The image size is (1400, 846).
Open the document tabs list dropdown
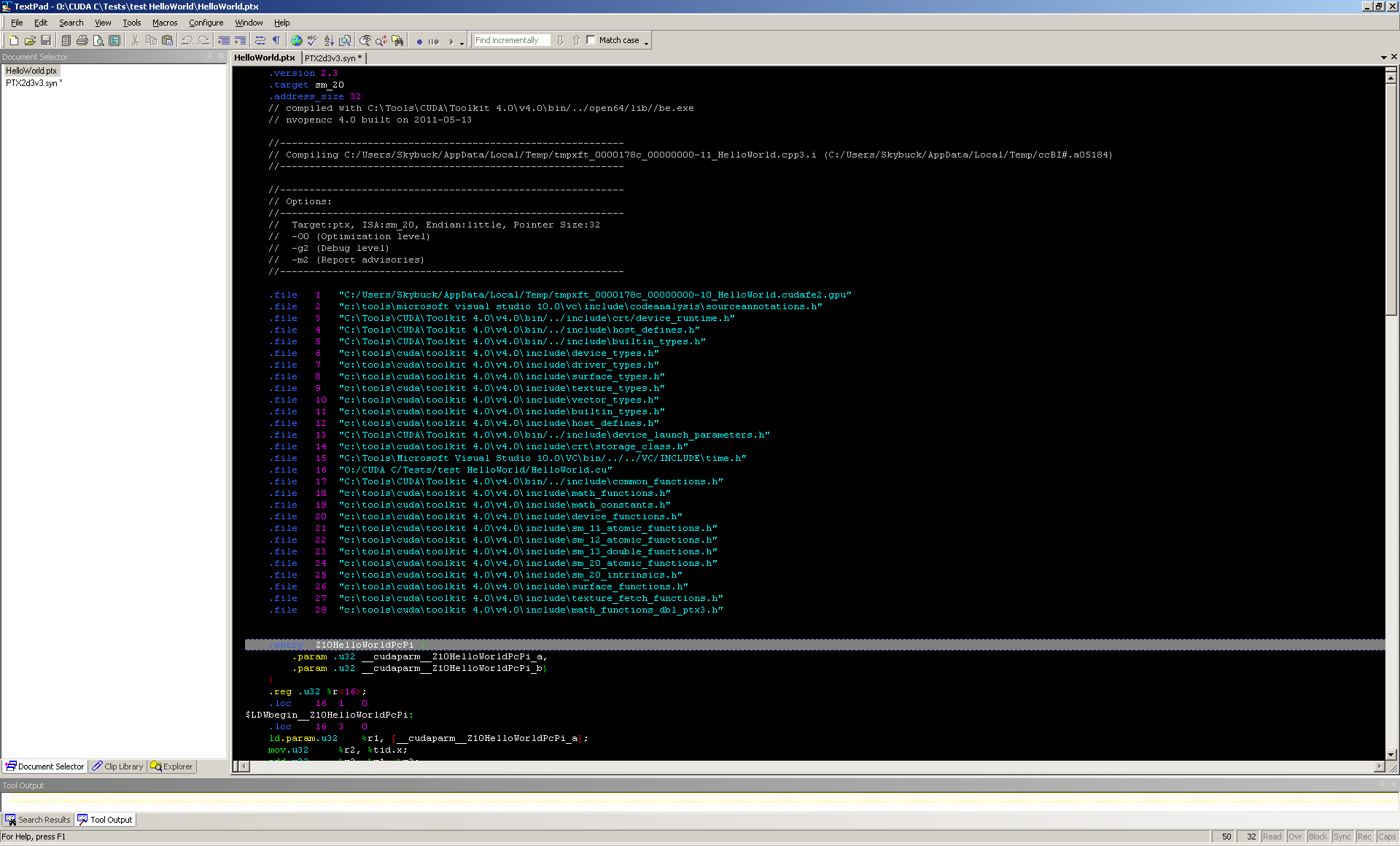click(x=1383, y=57)
